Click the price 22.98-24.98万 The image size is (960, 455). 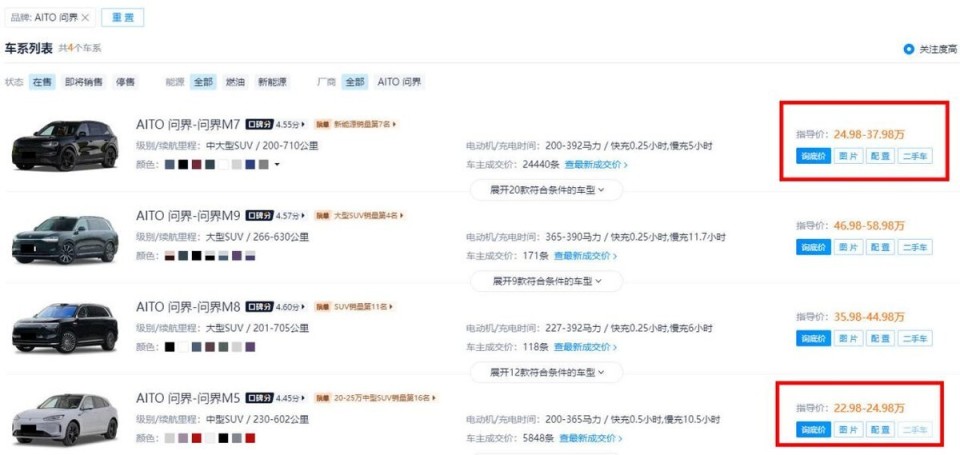[869, 408]
